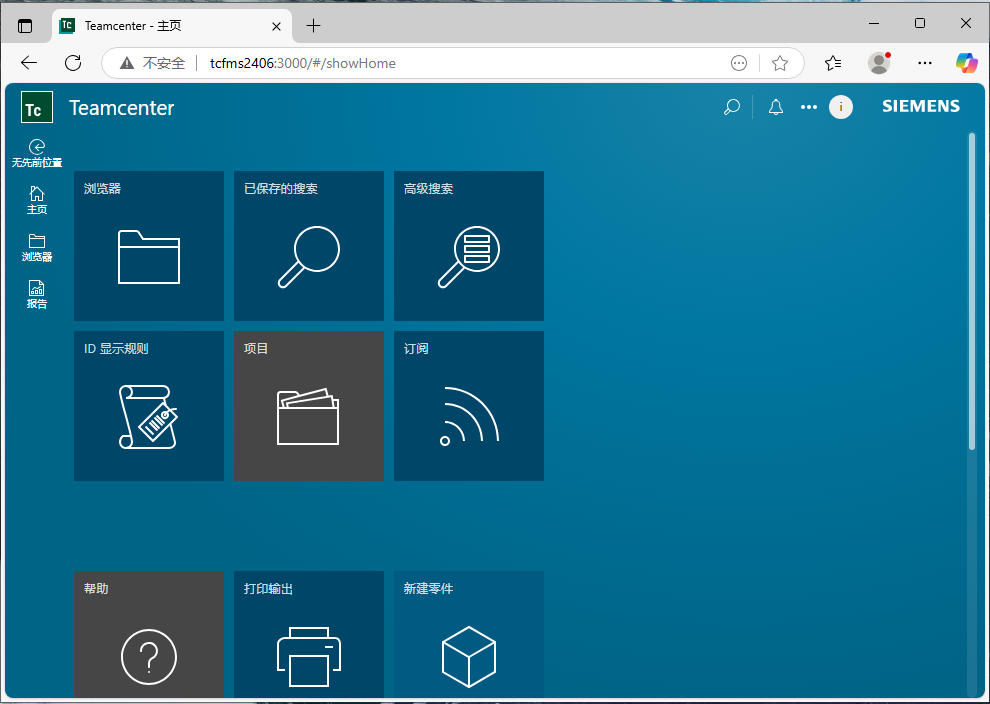Open the 订阅 tile
This screenshot has width=990, height=704.
tap(468, 405)
